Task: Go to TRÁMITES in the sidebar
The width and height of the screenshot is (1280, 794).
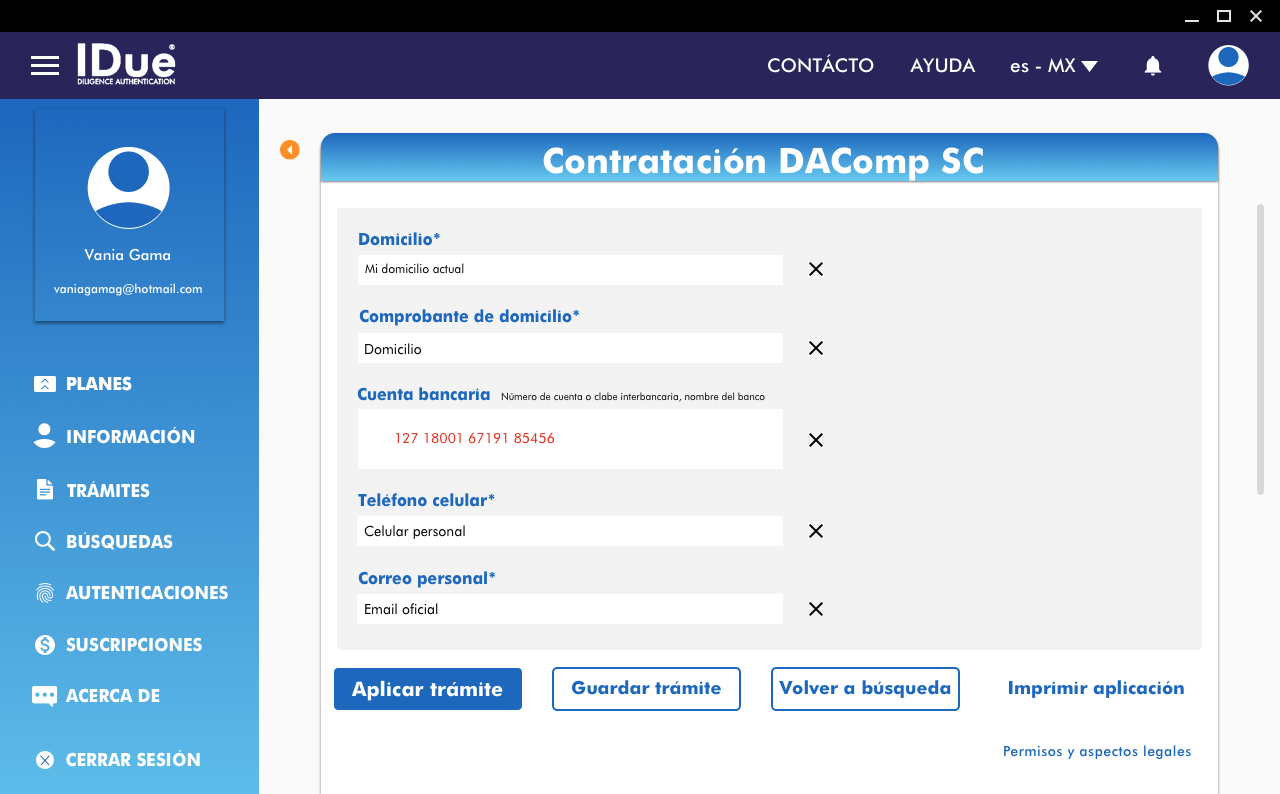Action: [x=107, y=490]
